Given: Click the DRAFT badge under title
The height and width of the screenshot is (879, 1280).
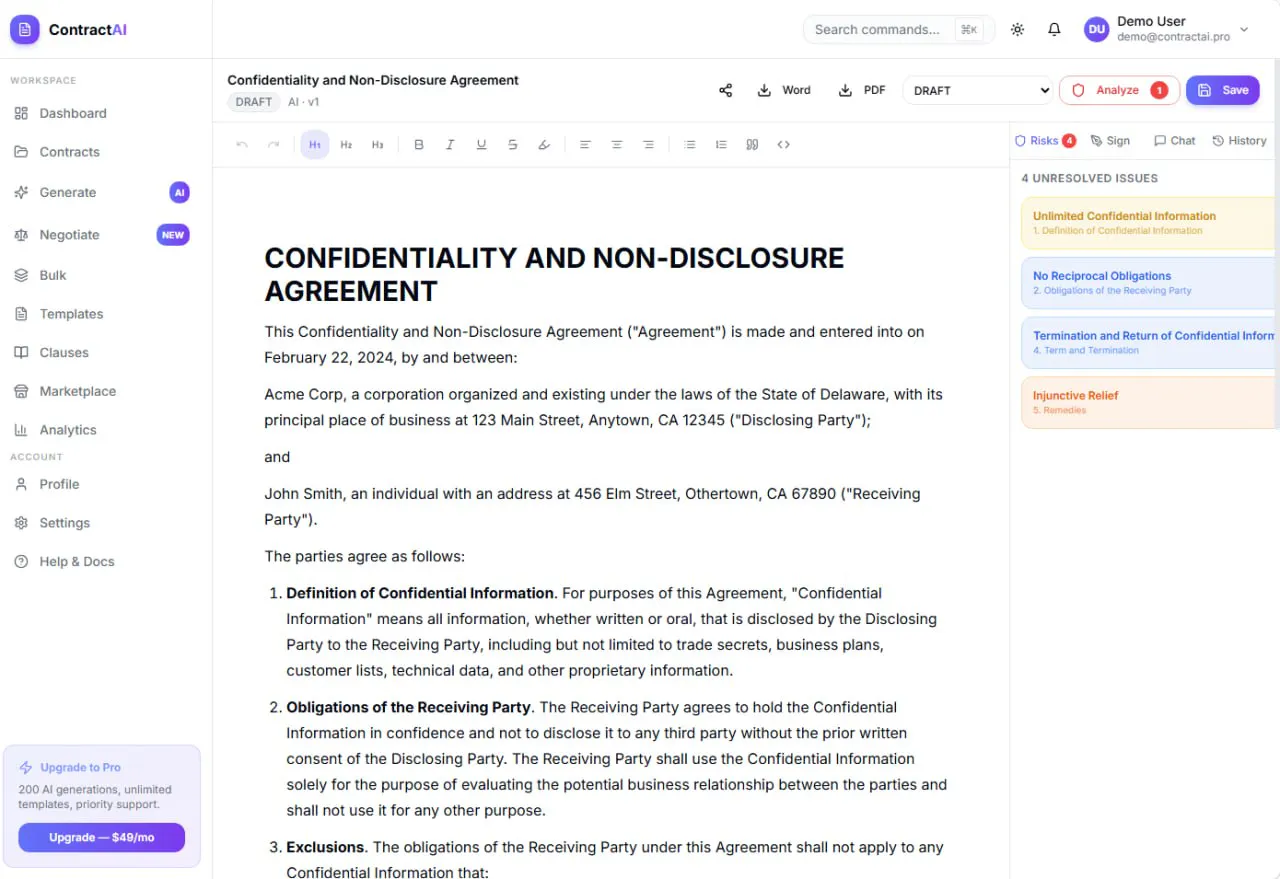Looking at the screenshot, I should tap(254, 102).
